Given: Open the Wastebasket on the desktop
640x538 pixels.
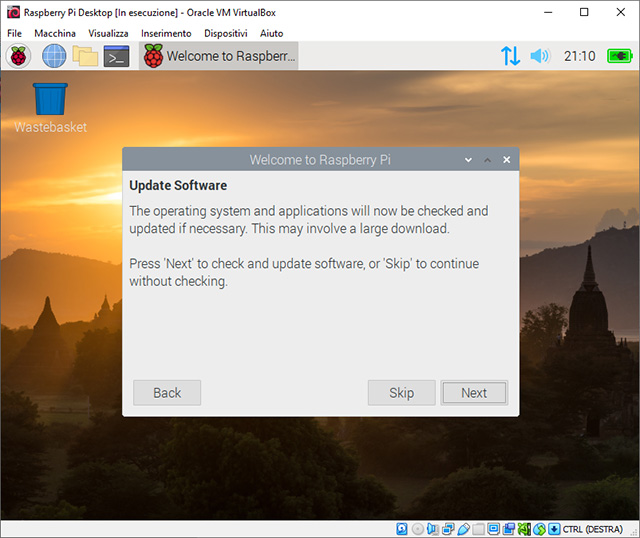Looking at the screenshot, I should click(x=50, y=107).
